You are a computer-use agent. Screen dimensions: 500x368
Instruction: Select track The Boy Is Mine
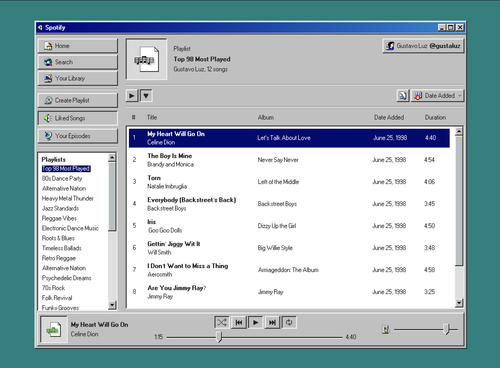(289, 160)
